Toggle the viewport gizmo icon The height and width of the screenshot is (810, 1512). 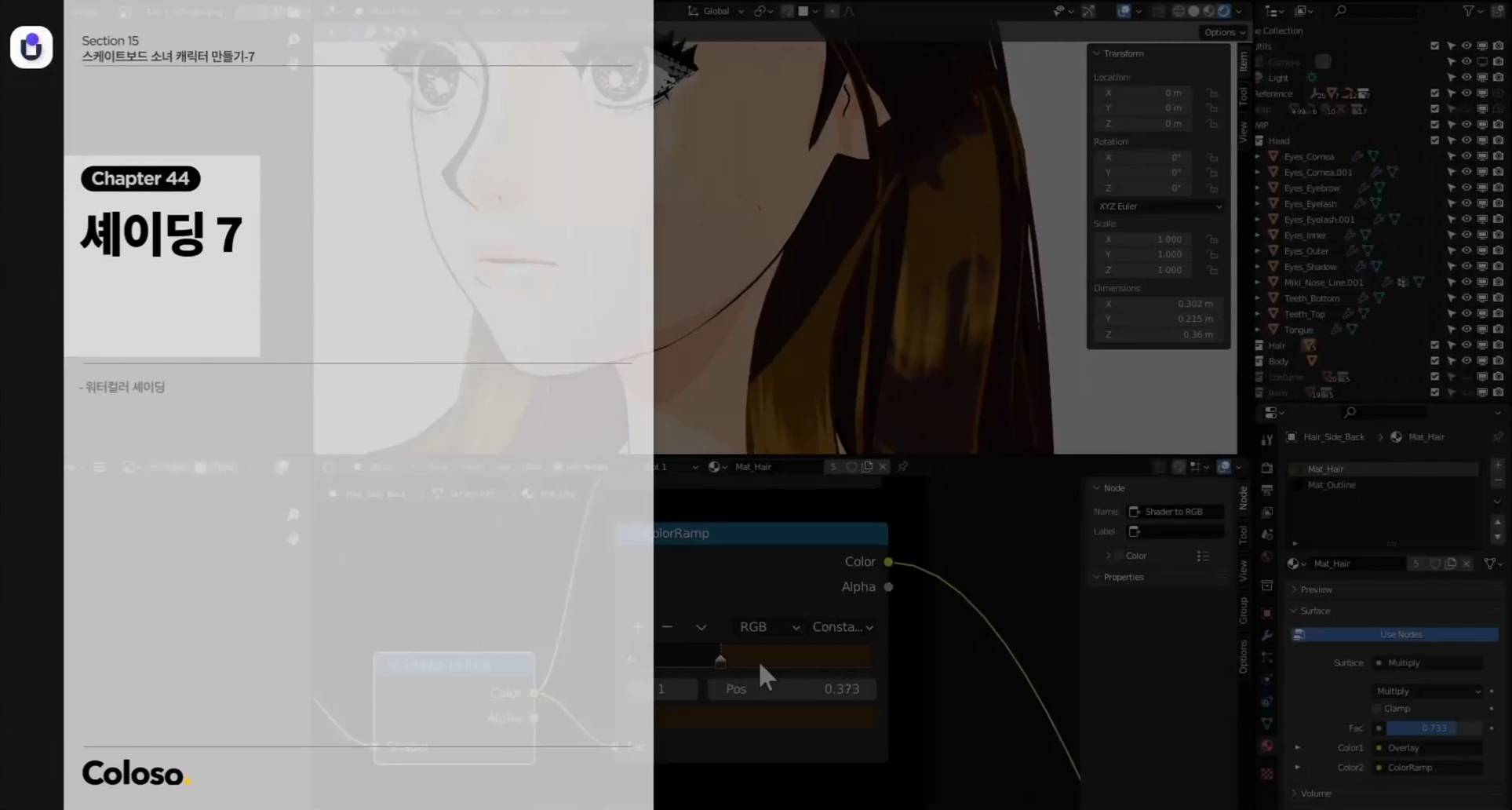(x=1089, y=11)
